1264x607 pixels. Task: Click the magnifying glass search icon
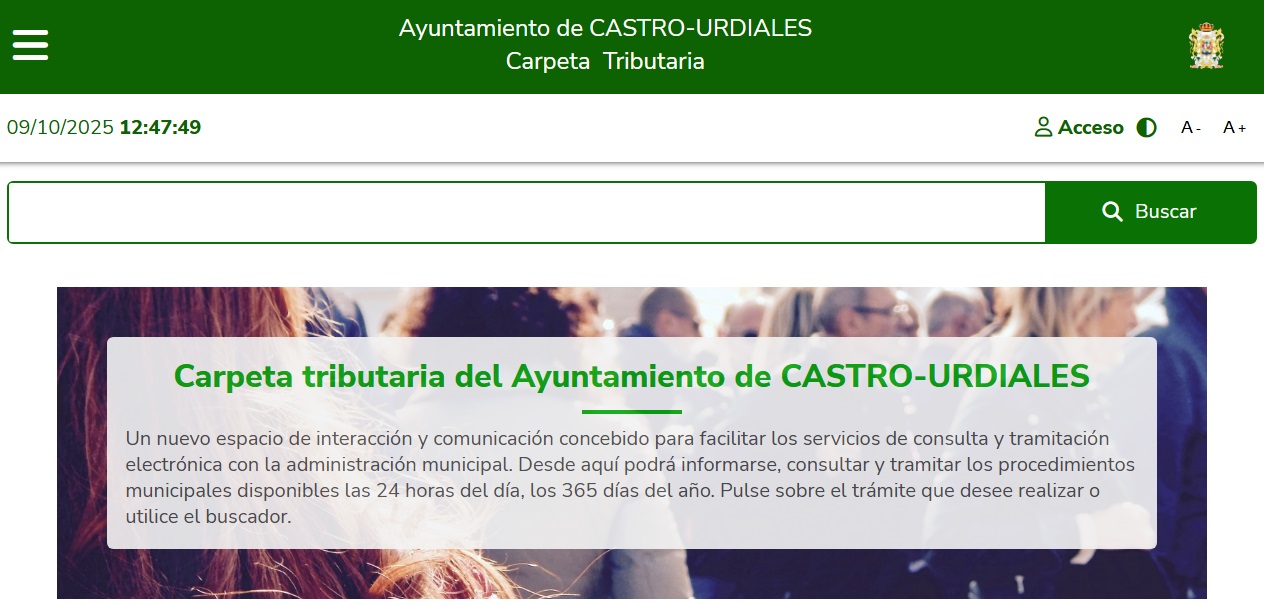coord(1112,211)
